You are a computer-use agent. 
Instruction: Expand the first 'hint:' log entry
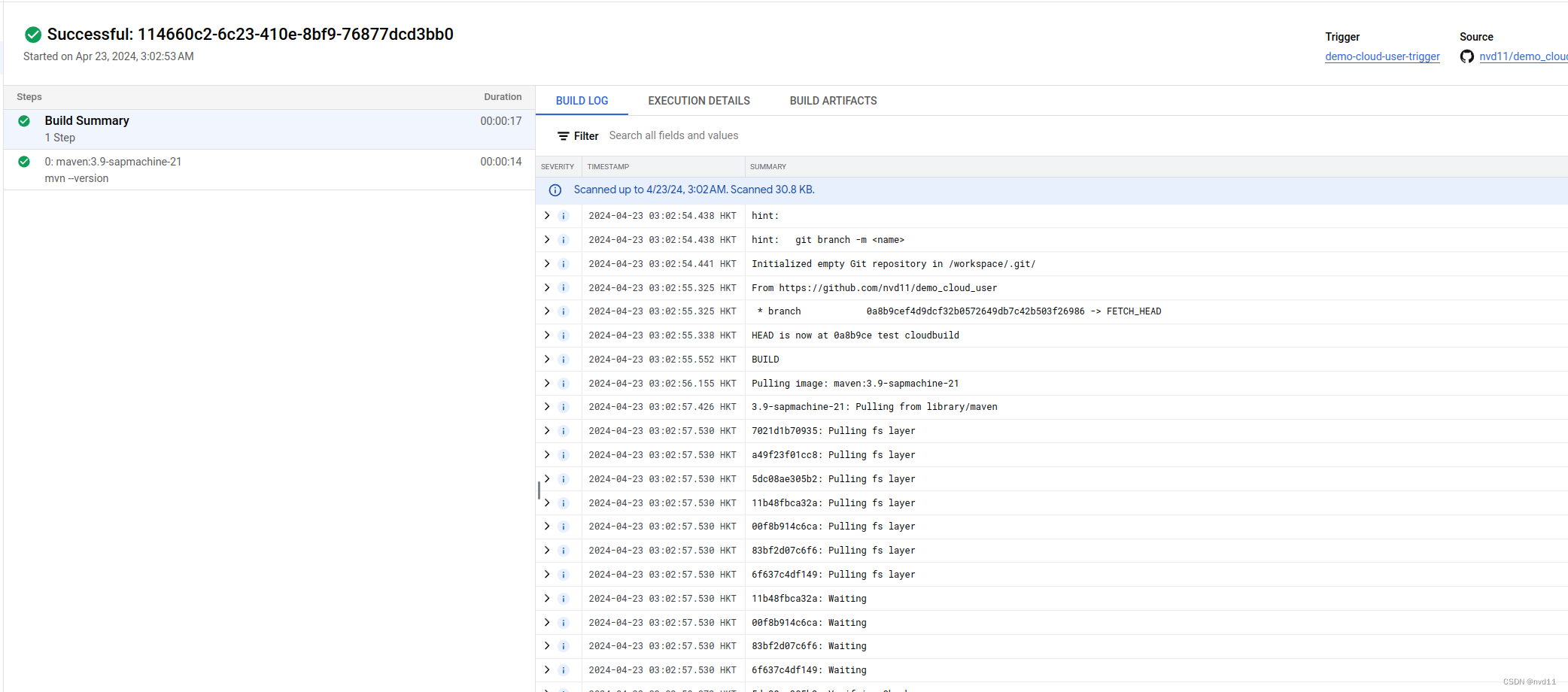coord(547,216)
